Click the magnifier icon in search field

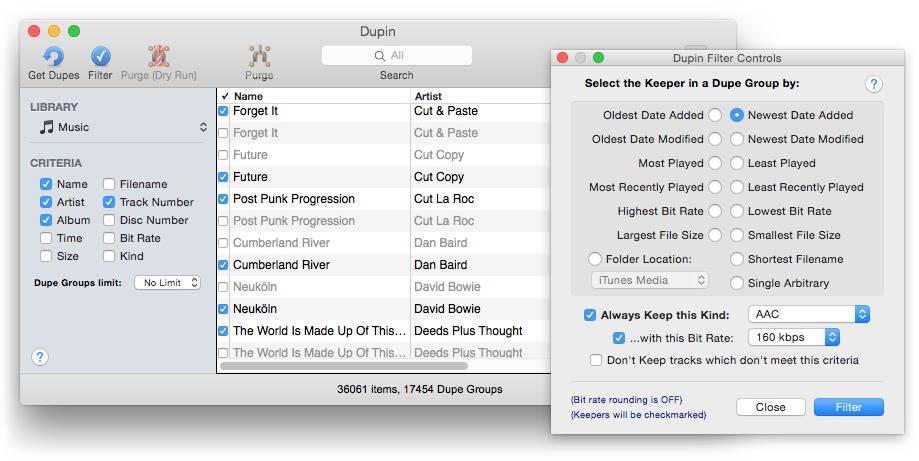tap(380, 56)
